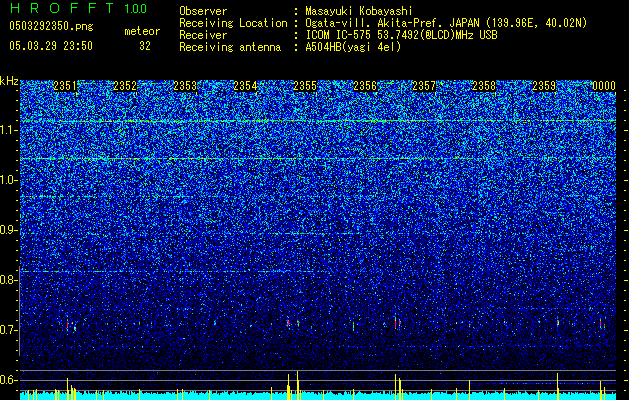Select observer name Masayuki Kobayashi
The image size is (629, 400).
pos(359,11)
